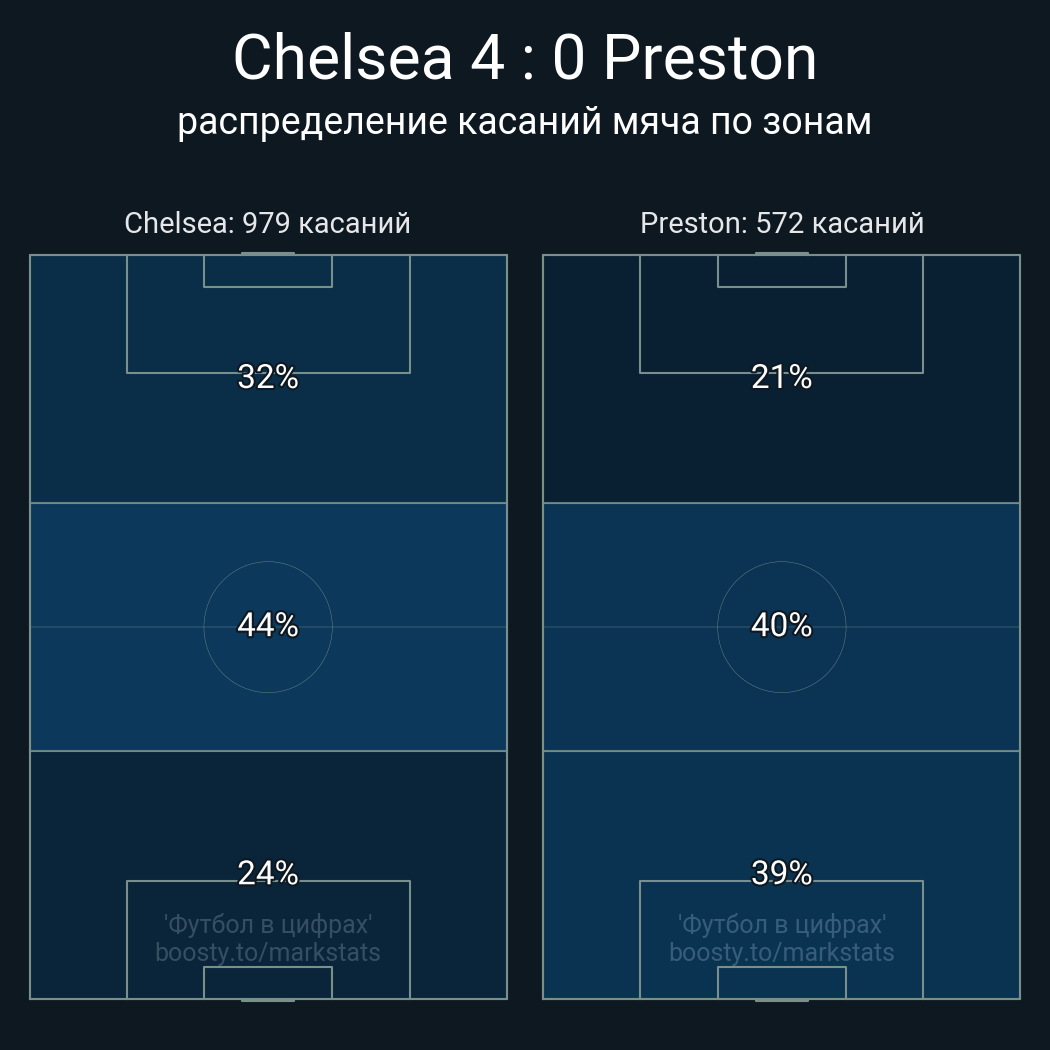Select the 'Chelsea: 979 касаний' label
Image resolution: width=1050 pixels, height=1050 pixels.
click(267, 223)
